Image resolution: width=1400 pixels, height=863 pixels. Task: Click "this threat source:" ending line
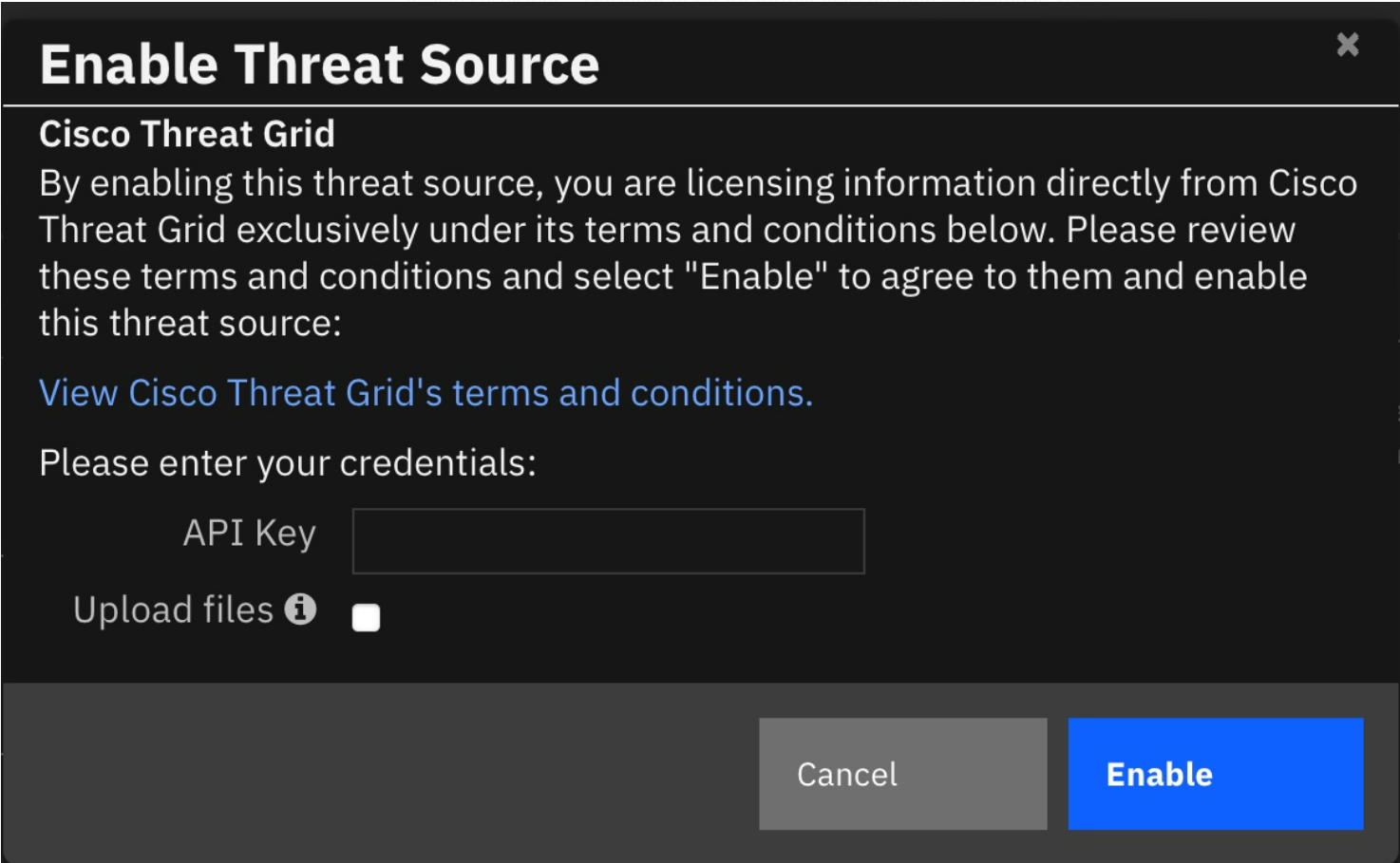190,324
